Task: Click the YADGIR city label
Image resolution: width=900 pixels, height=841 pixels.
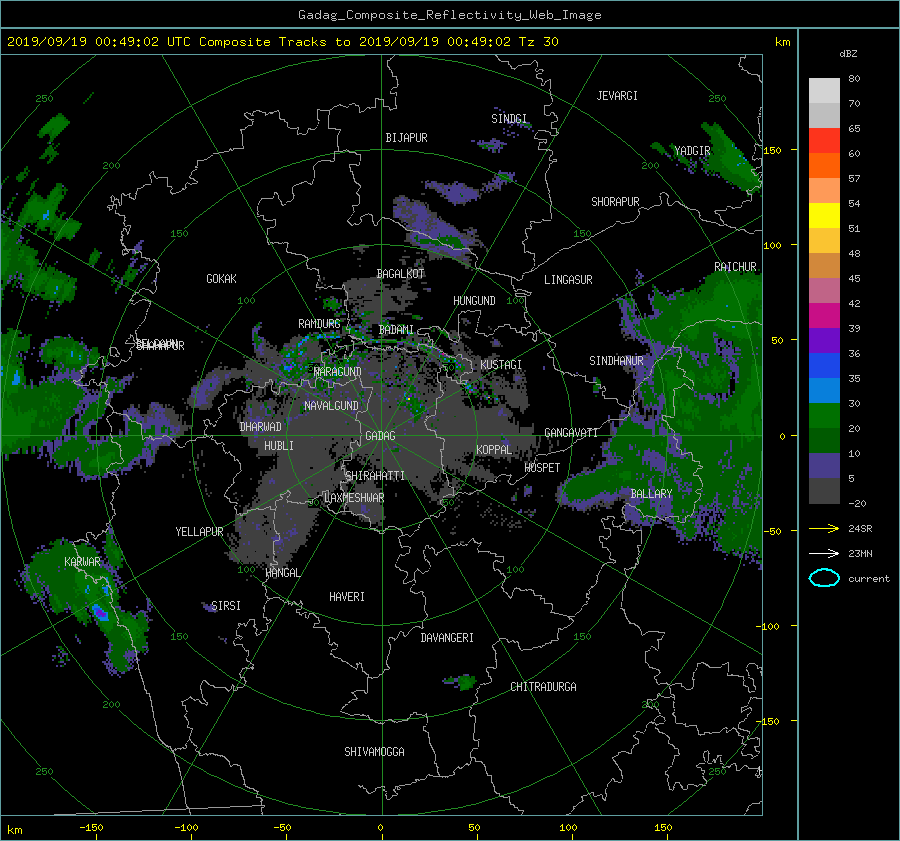Action: click(692, 151)
